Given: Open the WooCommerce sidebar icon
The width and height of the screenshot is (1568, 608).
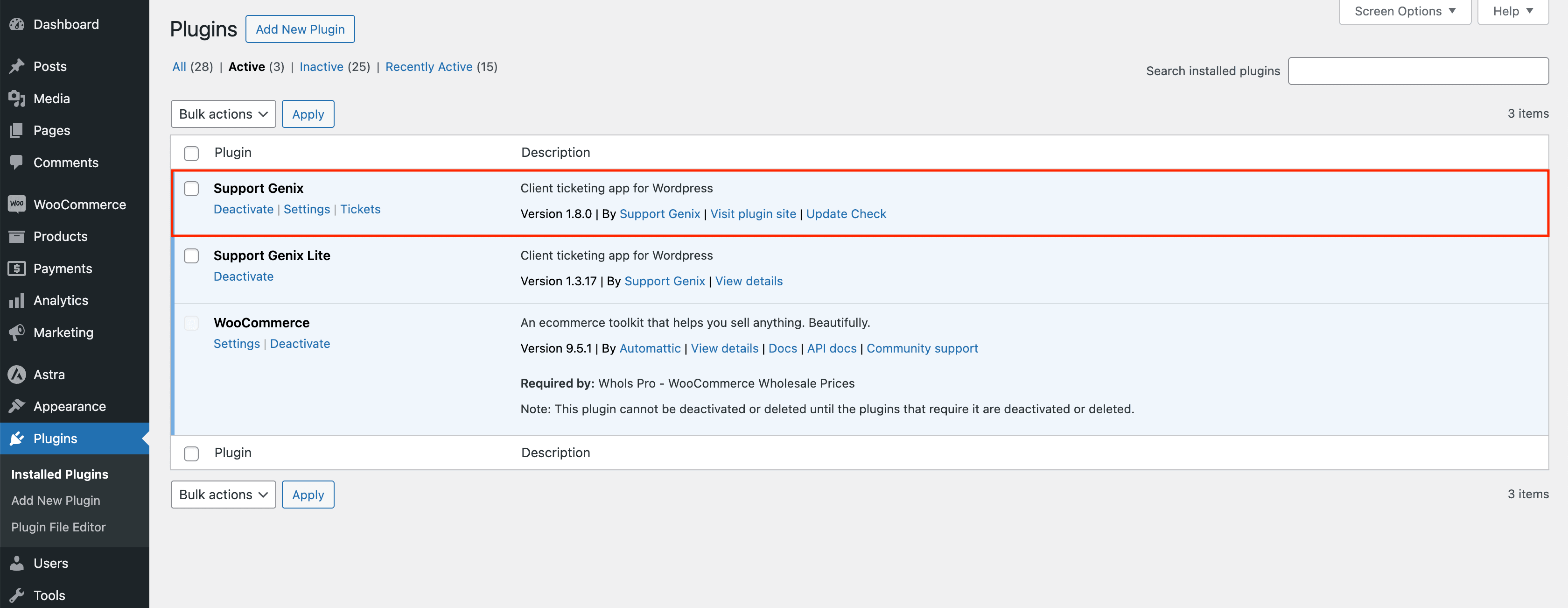Looking at the screenshot, I should [16, 204].
